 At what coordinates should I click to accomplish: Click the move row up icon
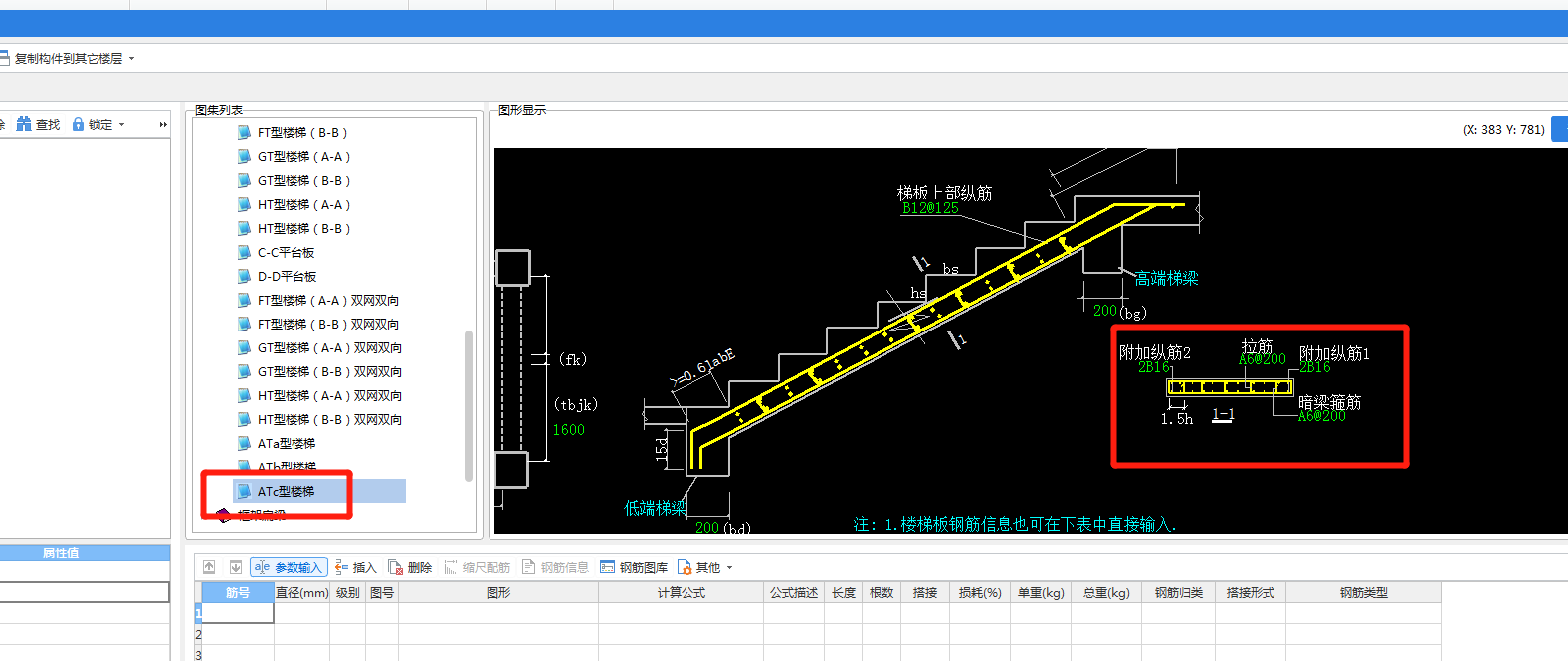point(209,567)
